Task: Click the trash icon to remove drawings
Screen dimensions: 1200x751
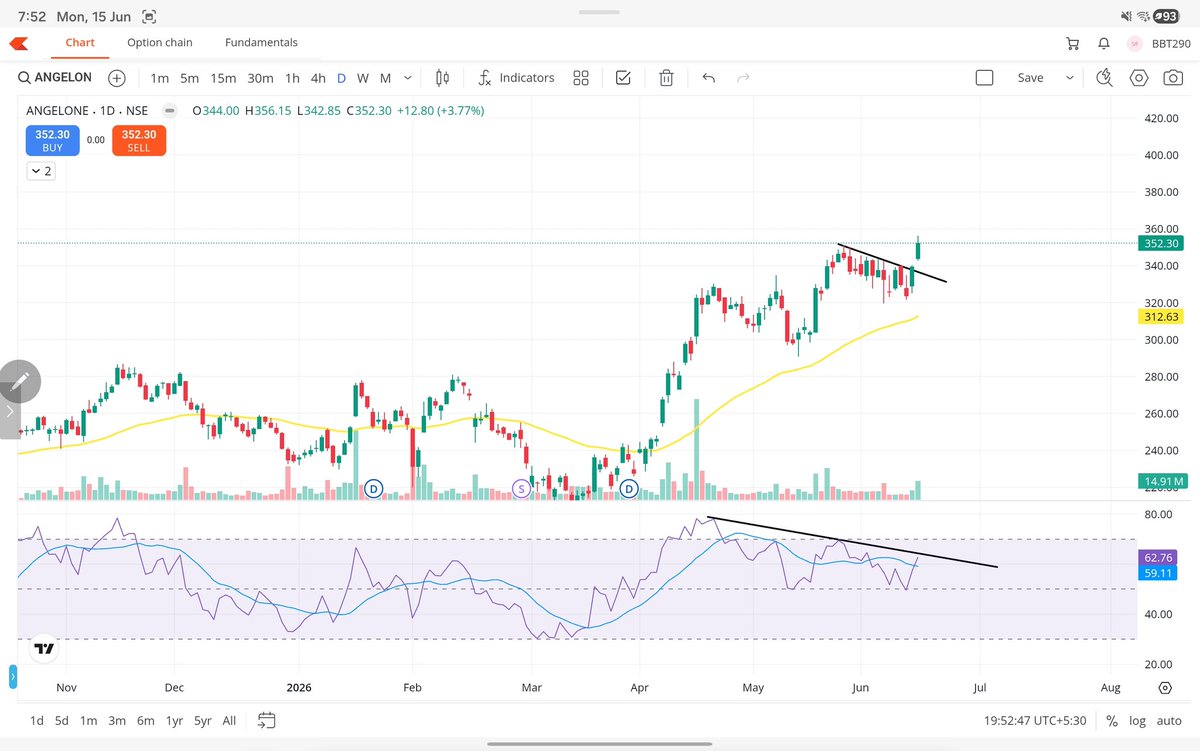Action: coord(666,78)
